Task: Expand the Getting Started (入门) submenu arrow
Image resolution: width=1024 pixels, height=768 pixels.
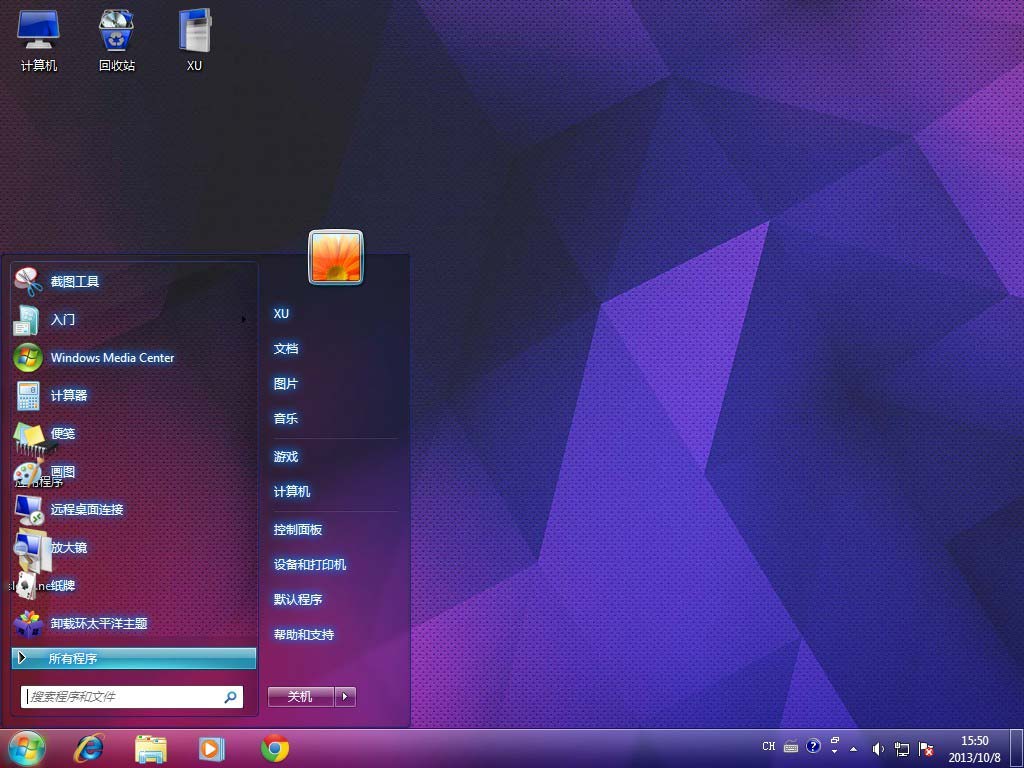Action: tap(244, 320)
